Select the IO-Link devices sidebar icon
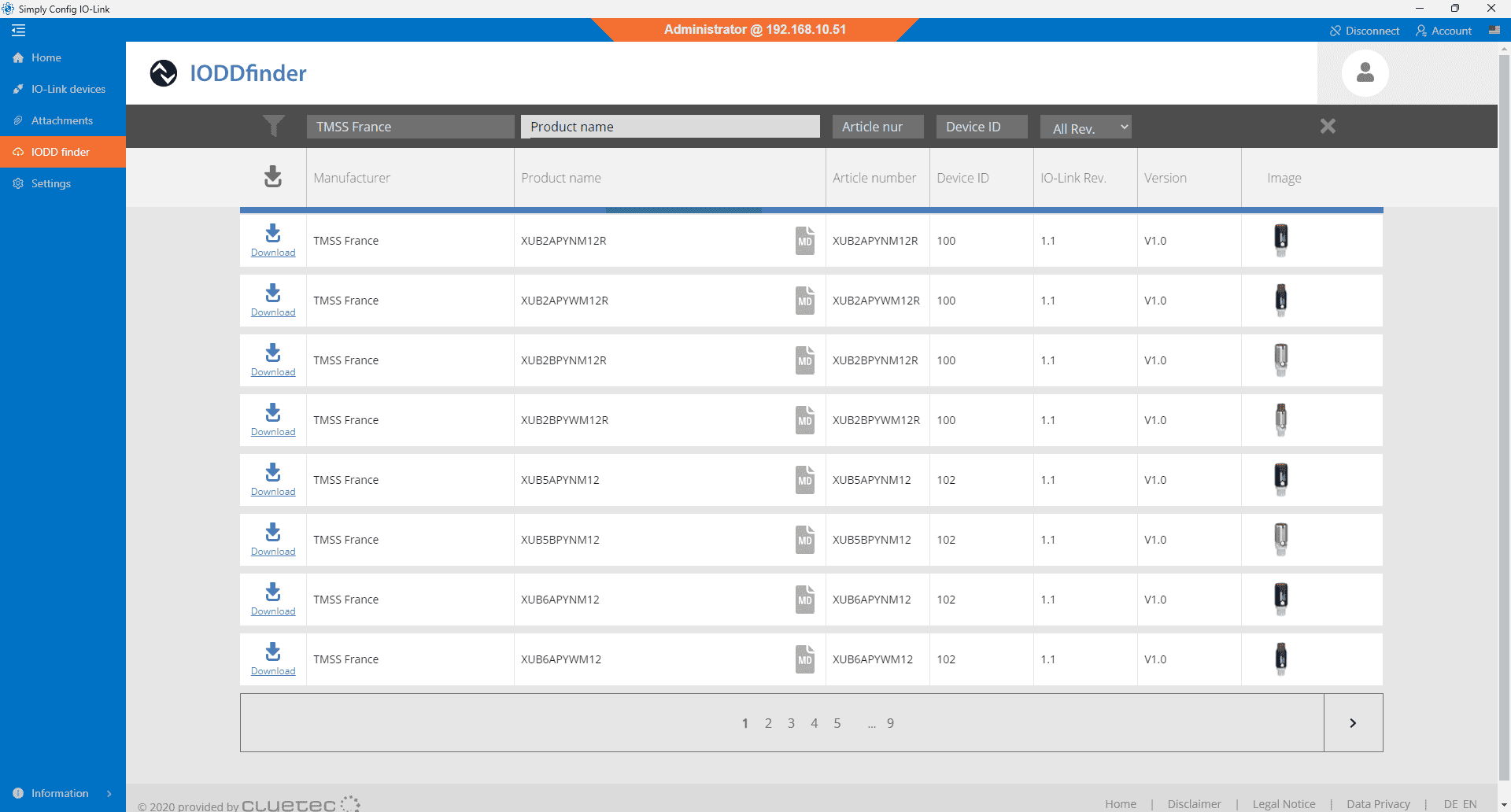This screenshot has height=812, width=1511. pyautogui.click(x=18, y=89)
